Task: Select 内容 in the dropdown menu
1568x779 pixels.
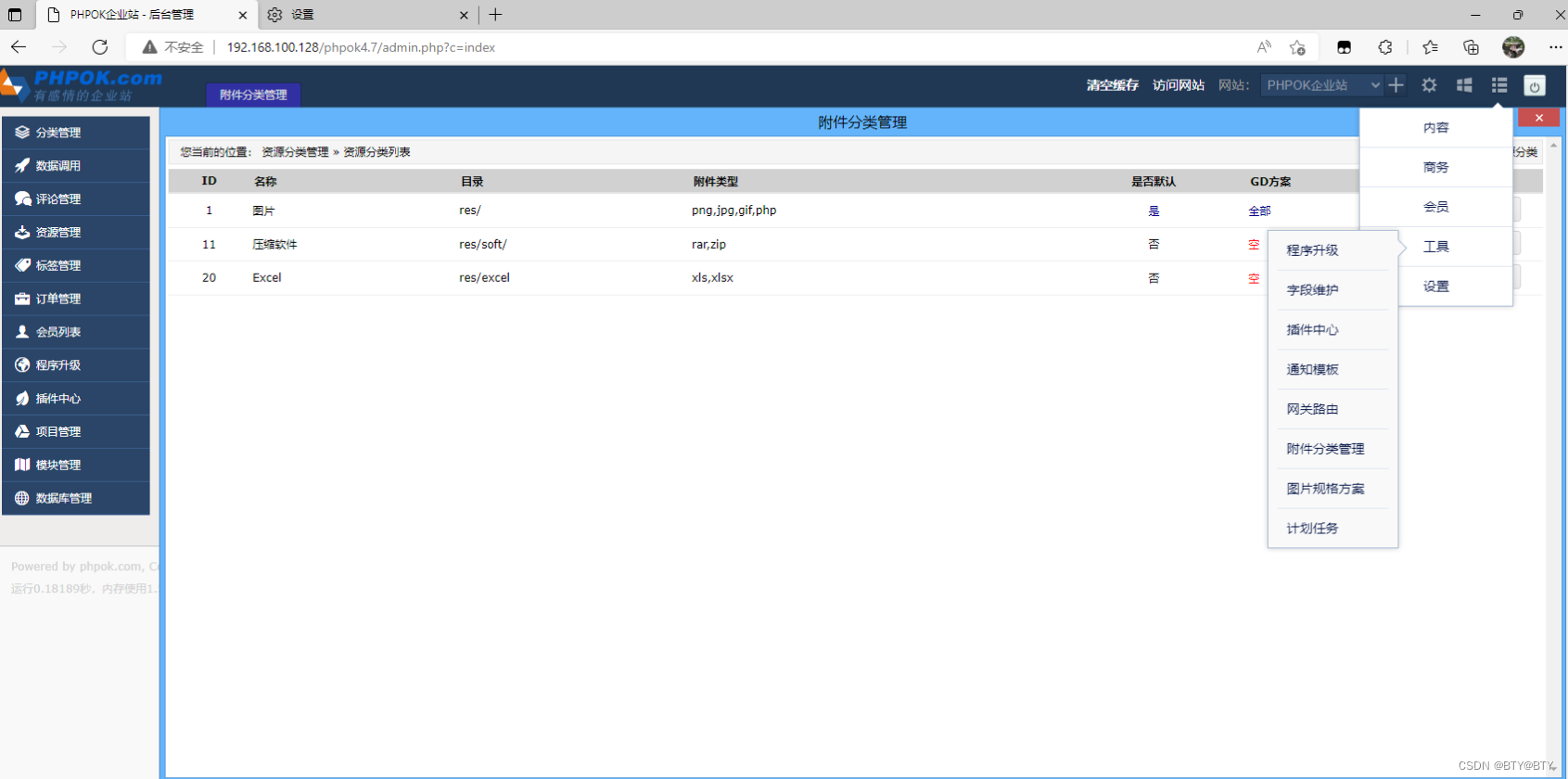Action: 1435,128
